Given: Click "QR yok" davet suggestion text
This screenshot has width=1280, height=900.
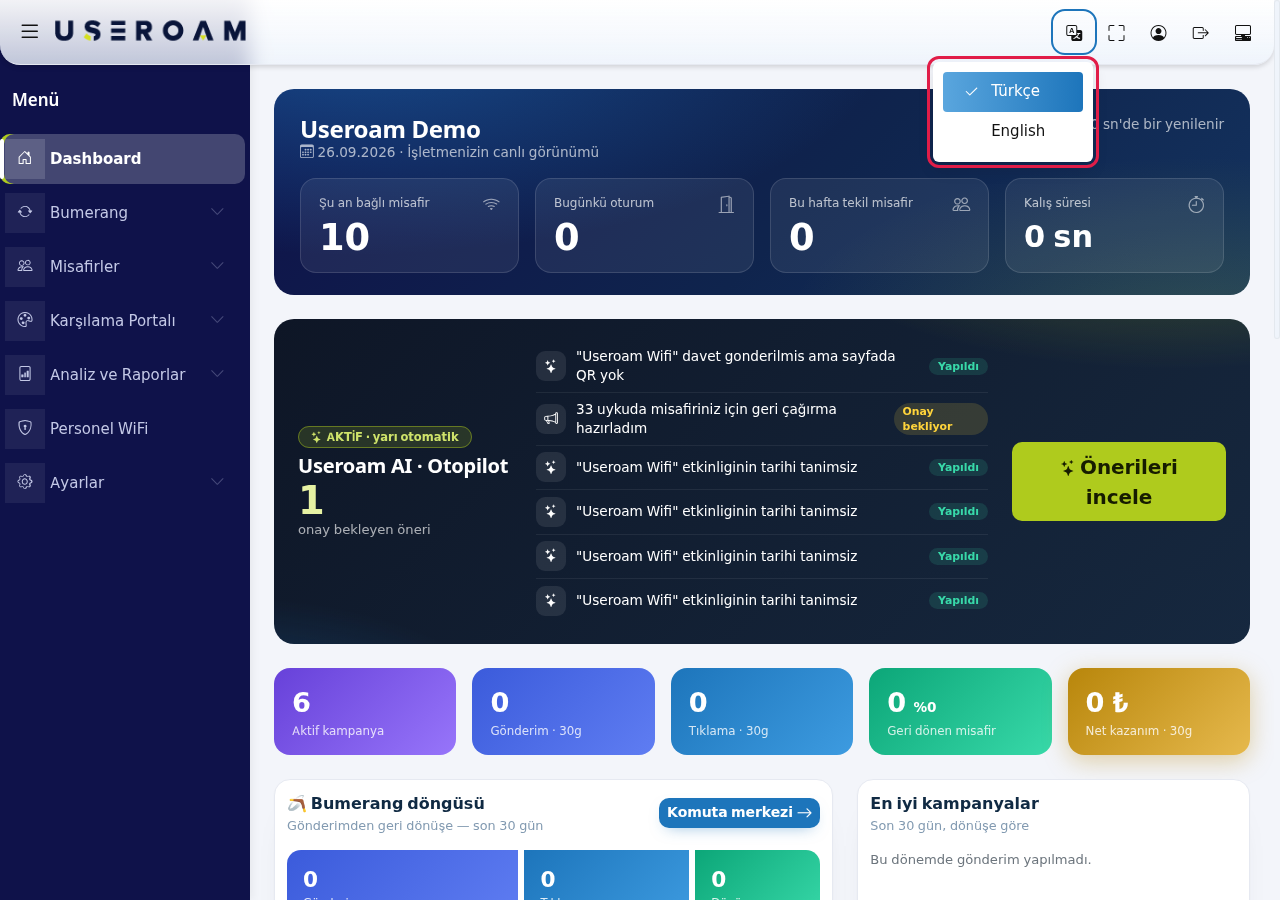Looking at the screenshot, I should pyautogui.click(x=736, y=366).
